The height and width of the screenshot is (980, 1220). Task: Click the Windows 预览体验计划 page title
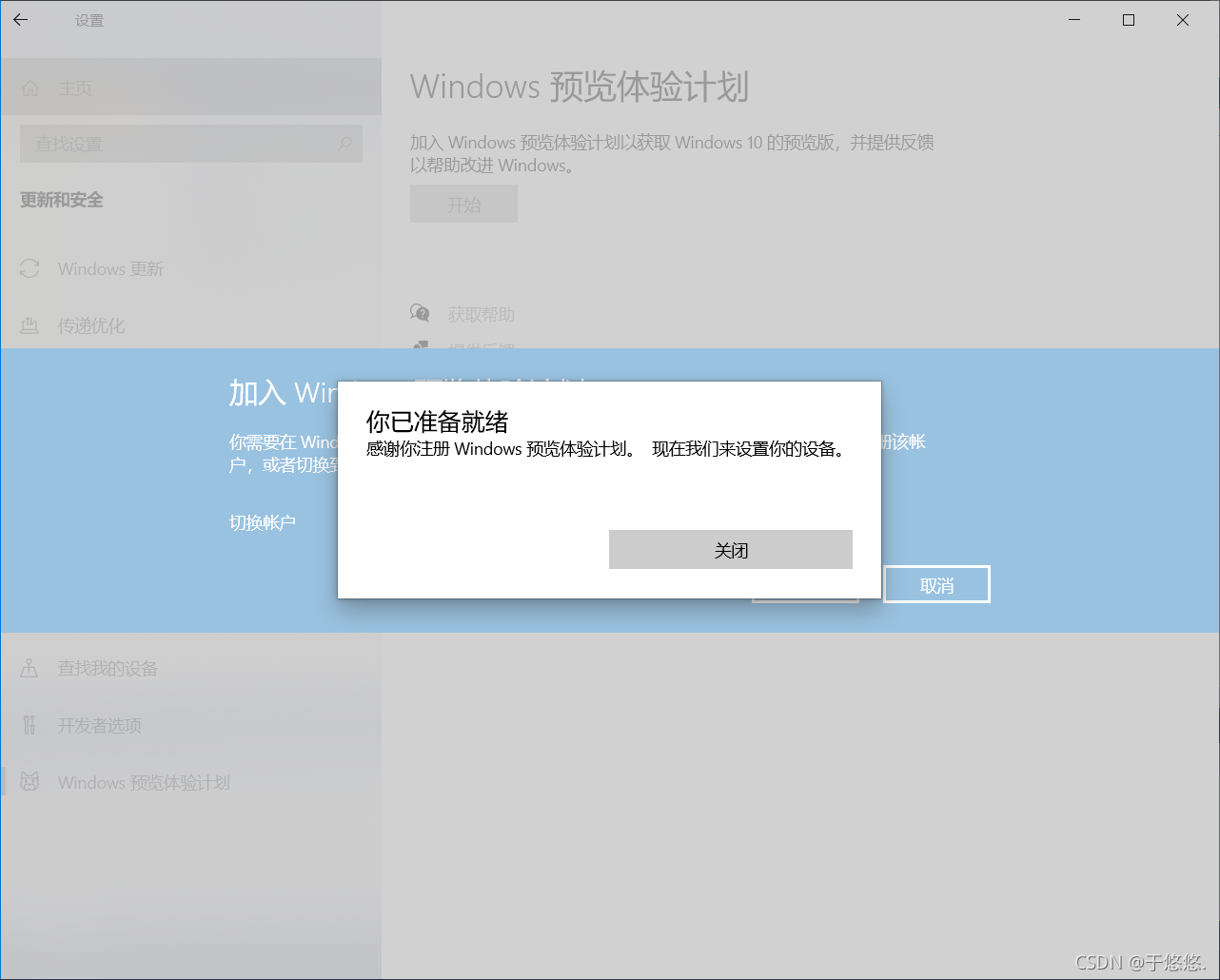point(580,87)
